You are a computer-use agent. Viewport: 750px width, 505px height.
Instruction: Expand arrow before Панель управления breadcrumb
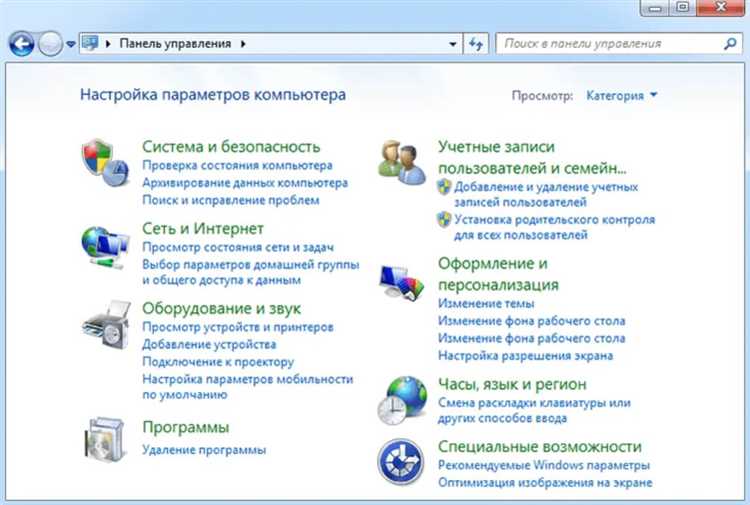108,44
